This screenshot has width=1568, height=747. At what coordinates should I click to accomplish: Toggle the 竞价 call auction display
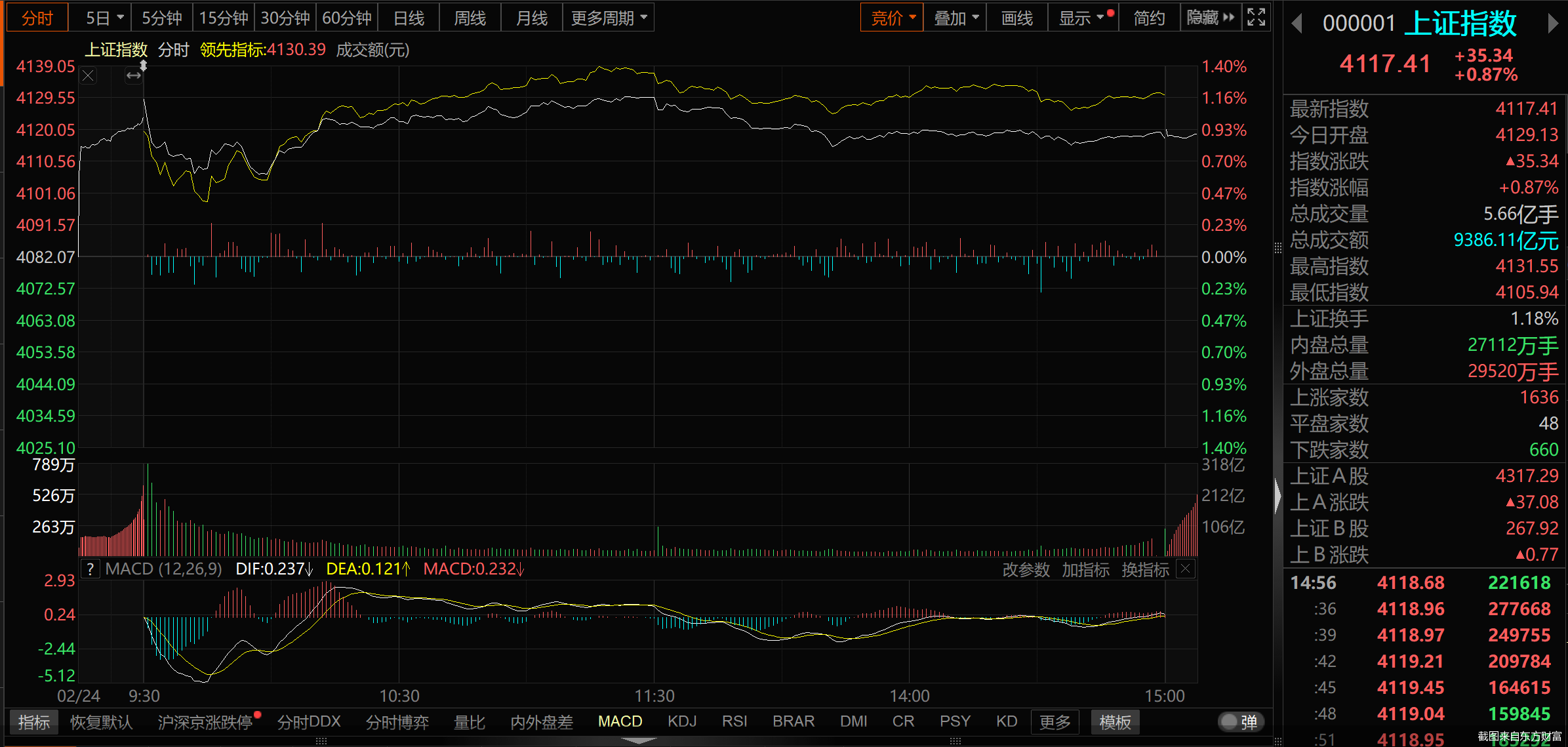pos(891,18)
